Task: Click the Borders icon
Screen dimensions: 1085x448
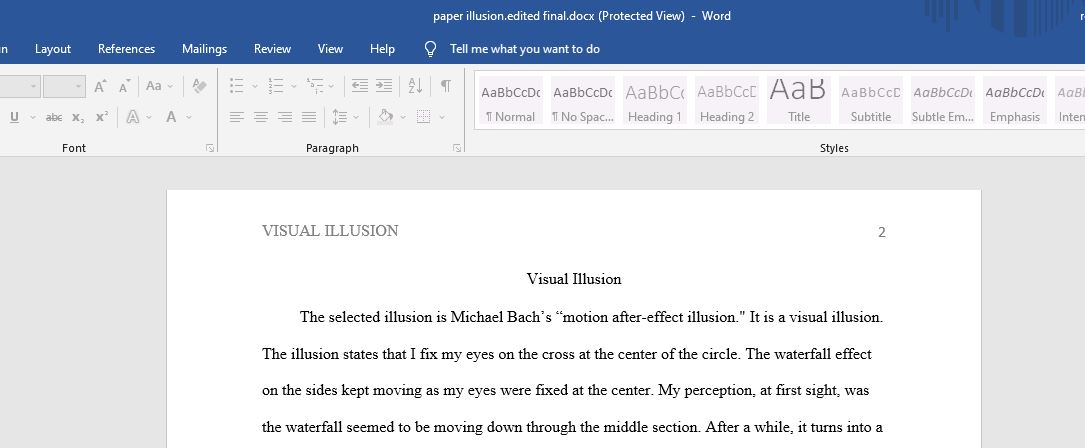Action: point(423,117)
